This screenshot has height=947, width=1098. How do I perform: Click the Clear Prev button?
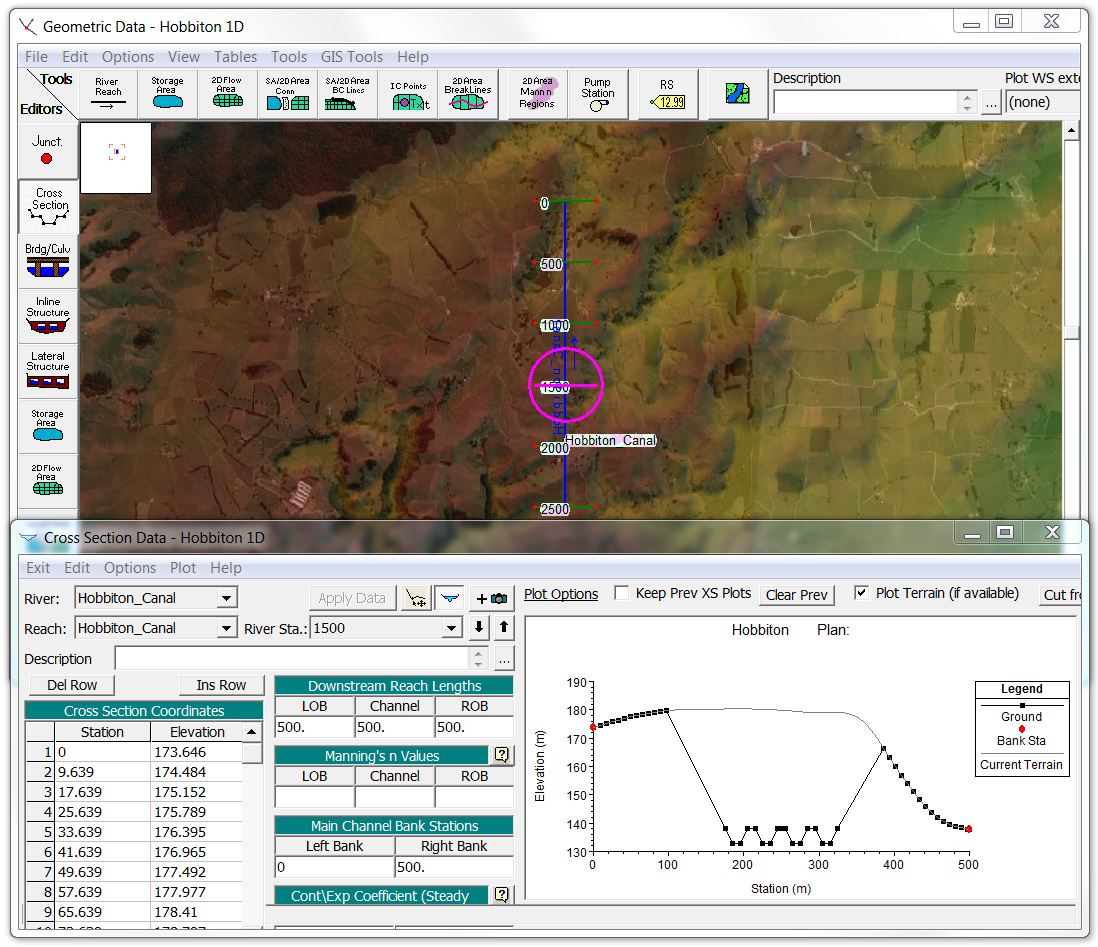point(797,595)
